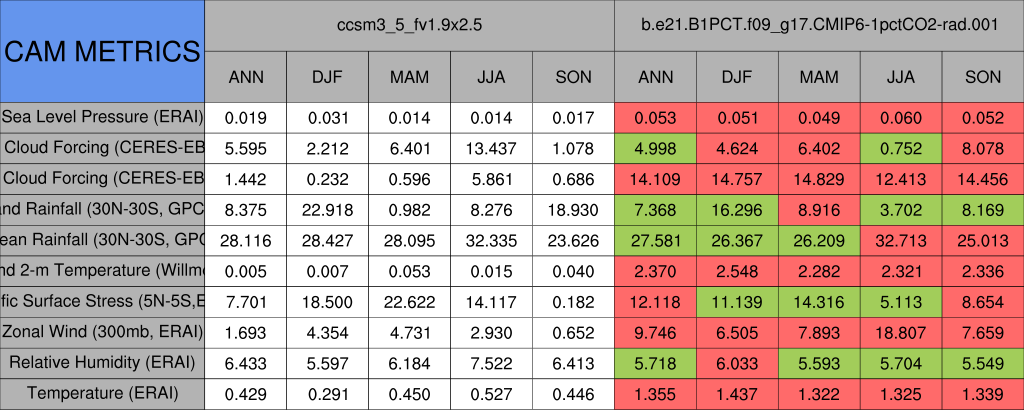Screen dimensions: 1024x410
Task: Select the green cell with value 11.139
Action: [x=737, y=302]
